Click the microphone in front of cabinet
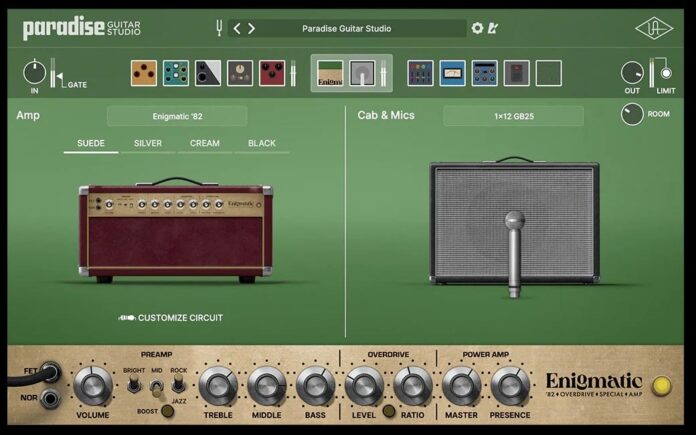This screenshot has width=696, height=435. pyautogui.click(x=514, y=254)
